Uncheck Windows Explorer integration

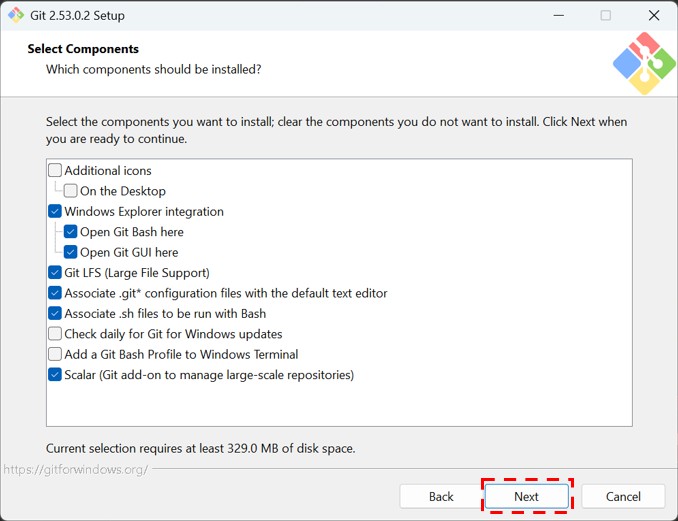coord(55,212)
